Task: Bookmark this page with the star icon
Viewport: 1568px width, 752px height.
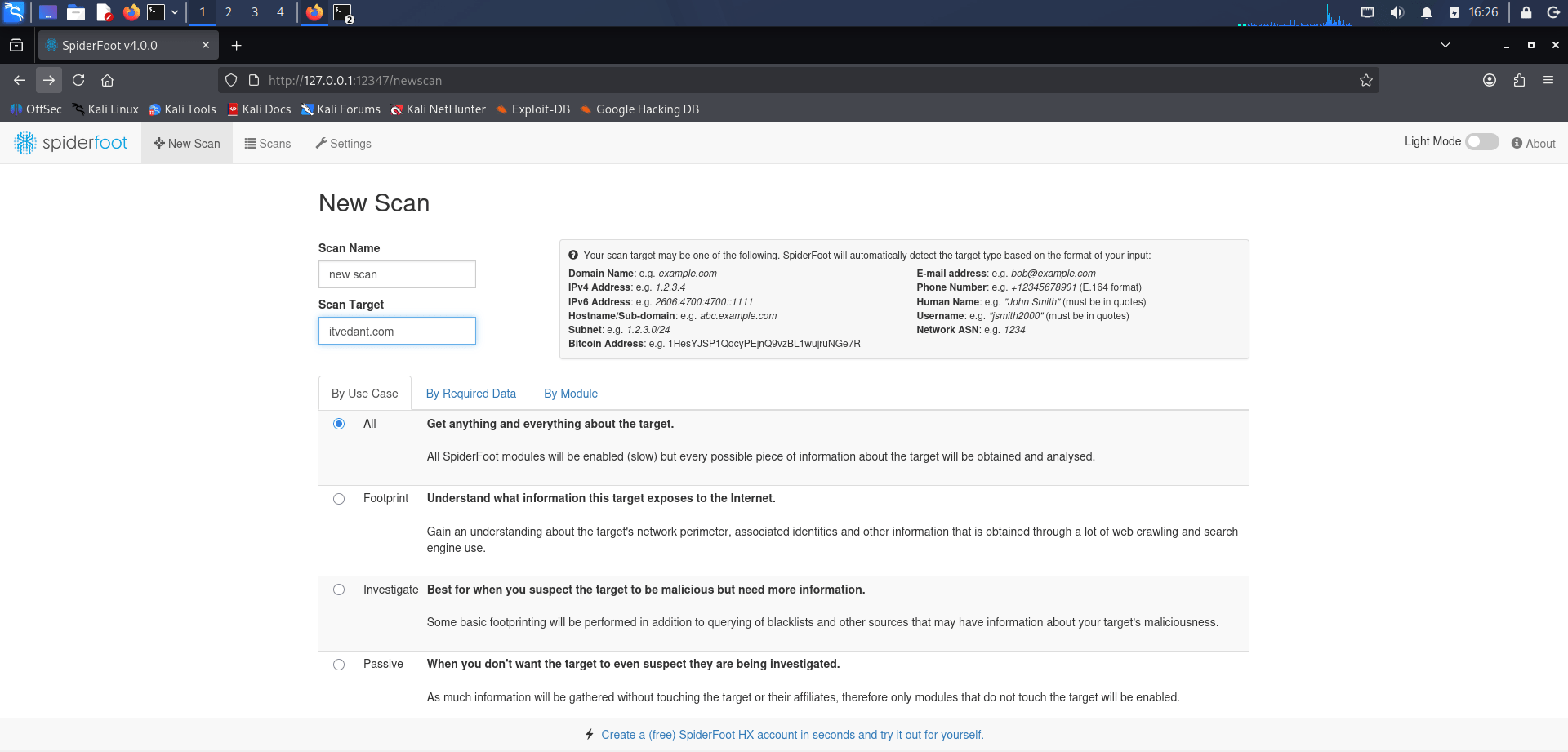Action: (x=1366, y=80)
